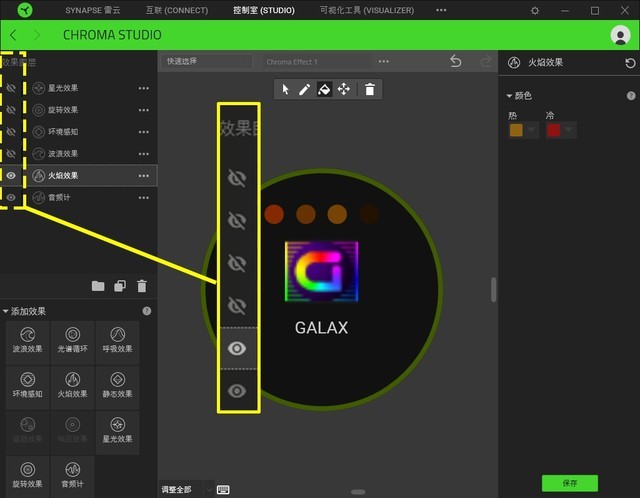The height and width of the screenshot is (498, 640).
Task: Open the 热 color dropdown arrow
Action: (x=531, y=130)
